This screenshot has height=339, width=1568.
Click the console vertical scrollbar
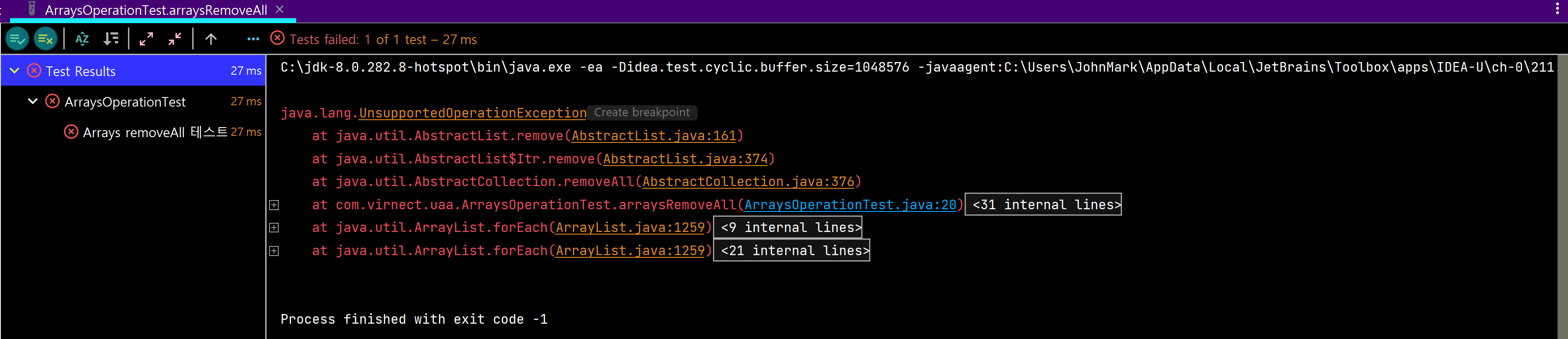1562,197
